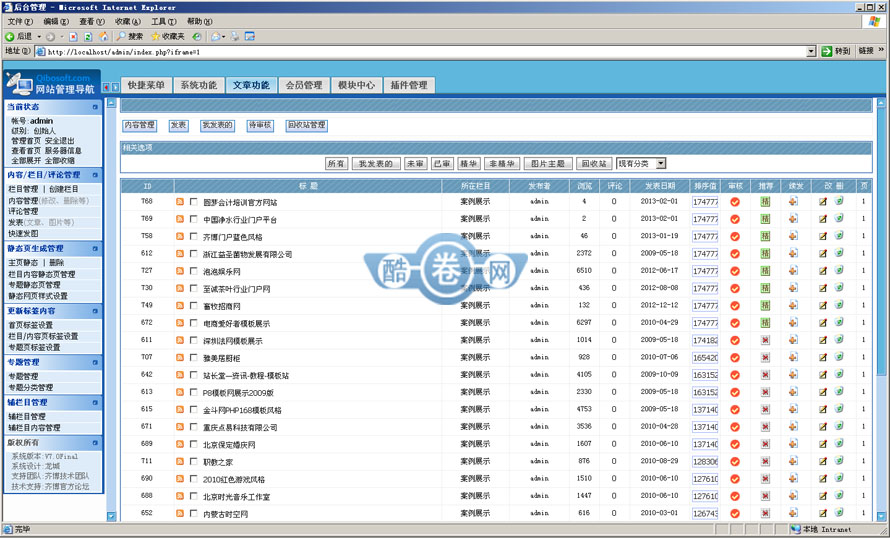This screenshot has width=890, height=538.
Task: Click the 图片主题 filter button
Action: [548, 163]
